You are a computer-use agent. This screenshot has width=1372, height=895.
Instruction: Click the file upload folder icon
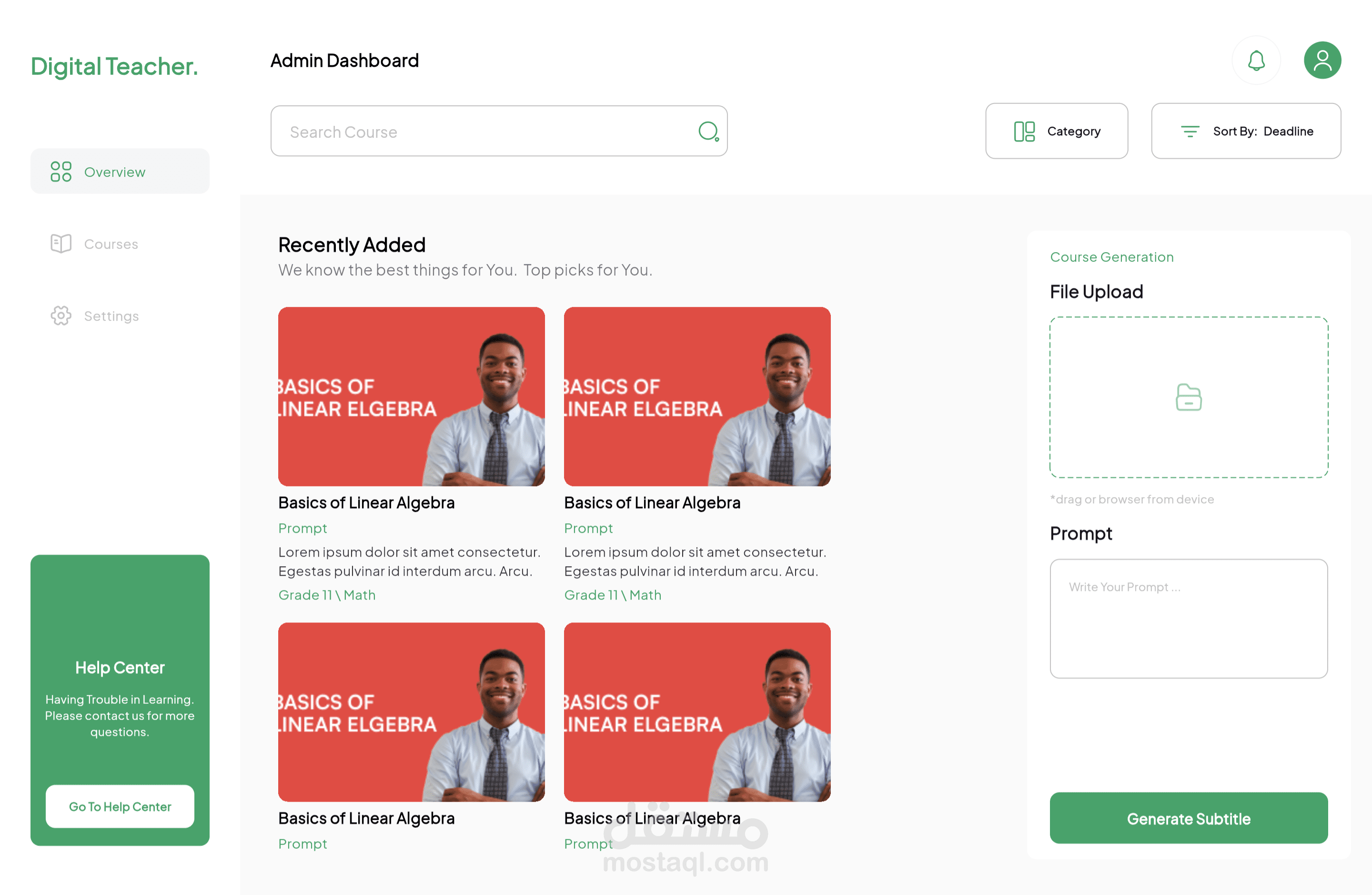(1188, 397)
